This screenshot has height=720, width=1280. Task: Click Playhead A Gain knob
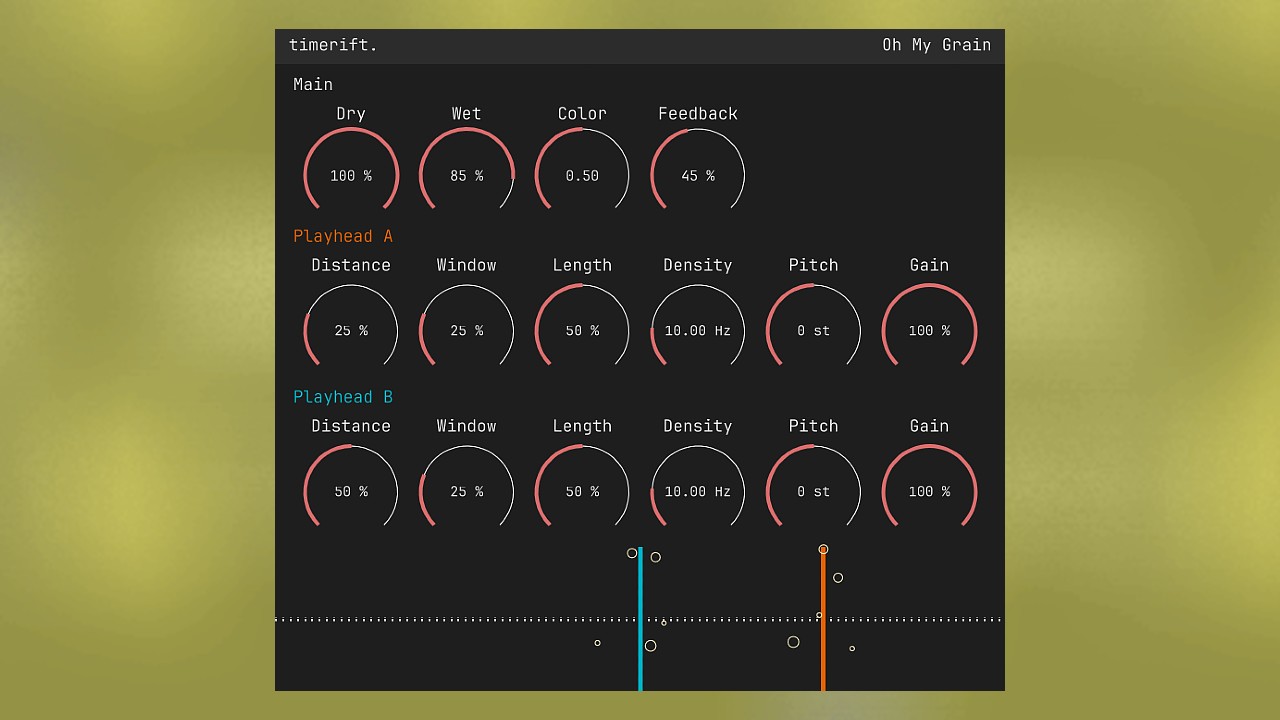929,327
